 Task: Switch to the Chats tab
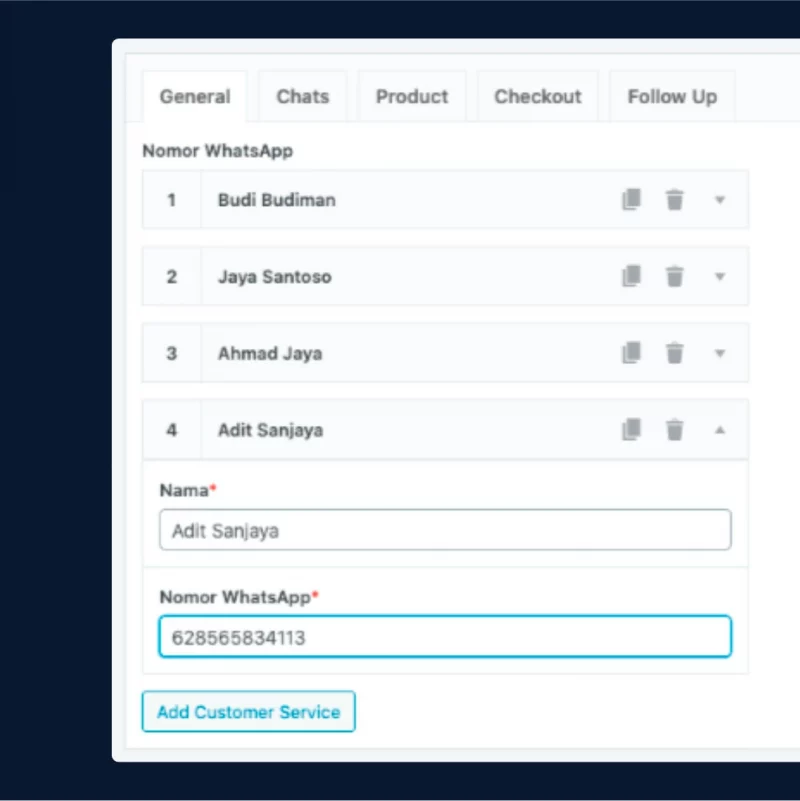(x=303, y=97)
